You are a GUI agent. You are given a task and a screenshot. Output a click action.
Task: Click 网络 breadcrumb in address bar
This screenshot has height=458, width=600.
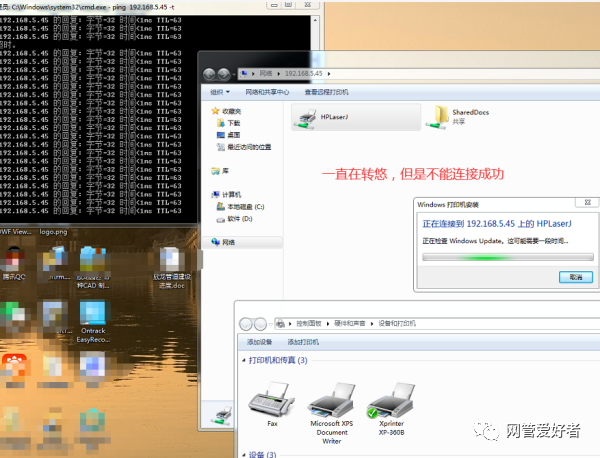click(x=266, y=73)
